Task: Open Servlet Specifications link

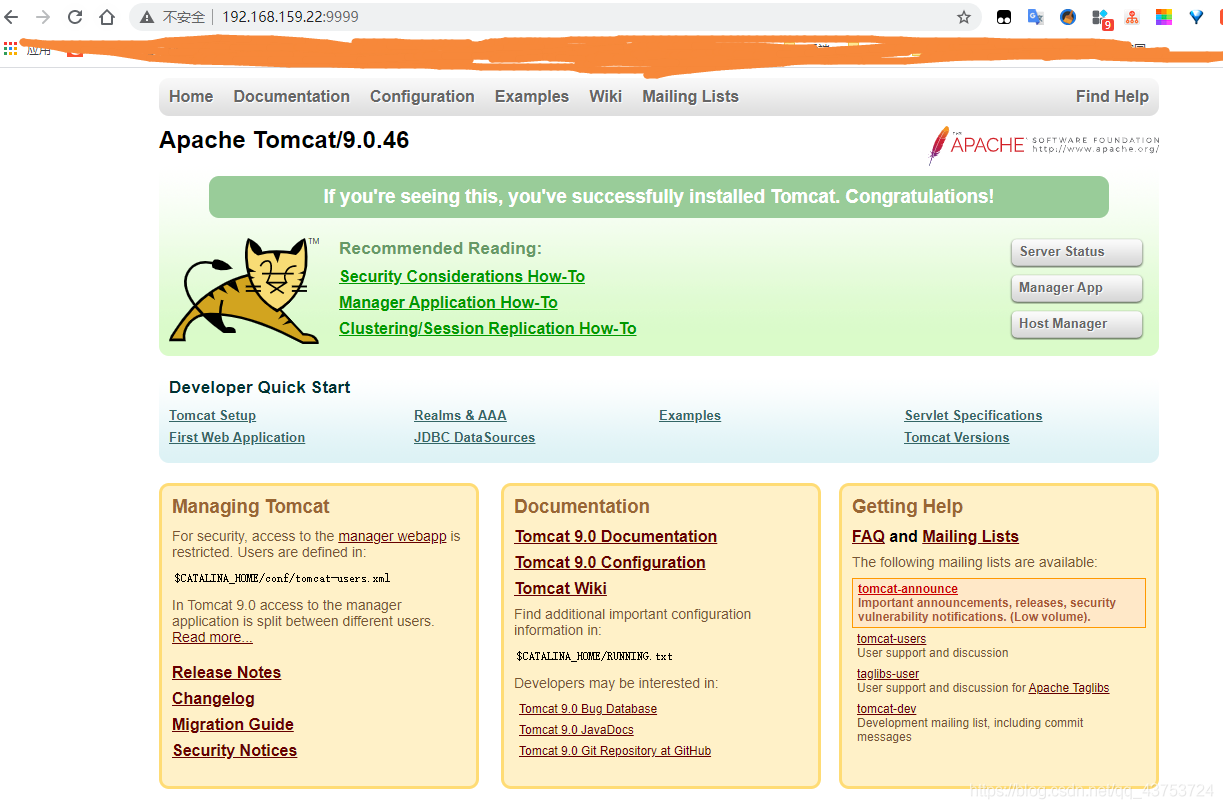Action: pos(973,415)
